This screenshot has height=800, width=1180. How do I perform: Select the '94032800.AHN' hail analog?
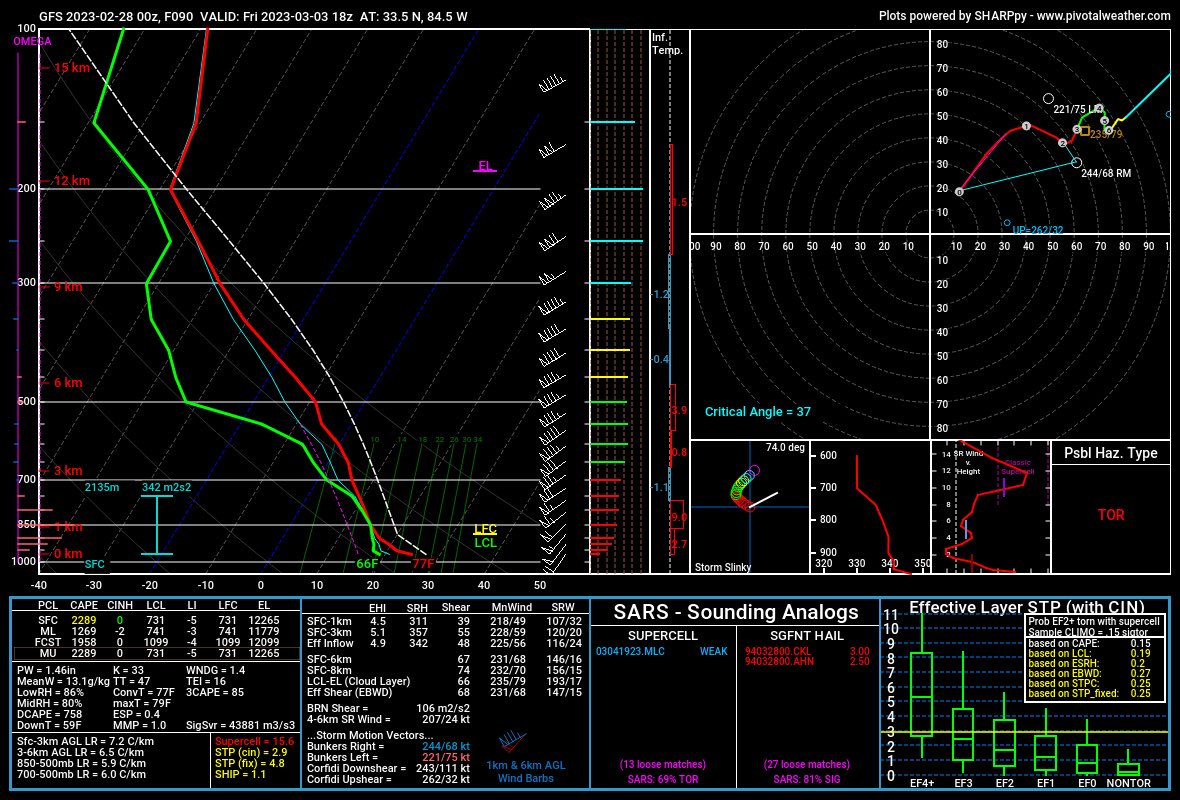pyautogui.click(x=778, y=661)
